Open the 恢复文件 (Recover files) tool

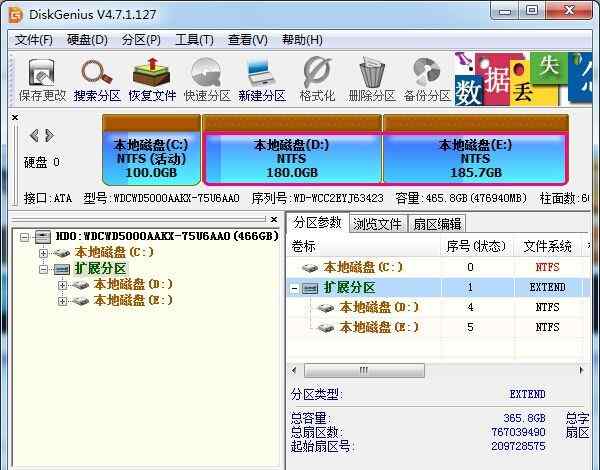pyautogui.click(x=152, y=78)
